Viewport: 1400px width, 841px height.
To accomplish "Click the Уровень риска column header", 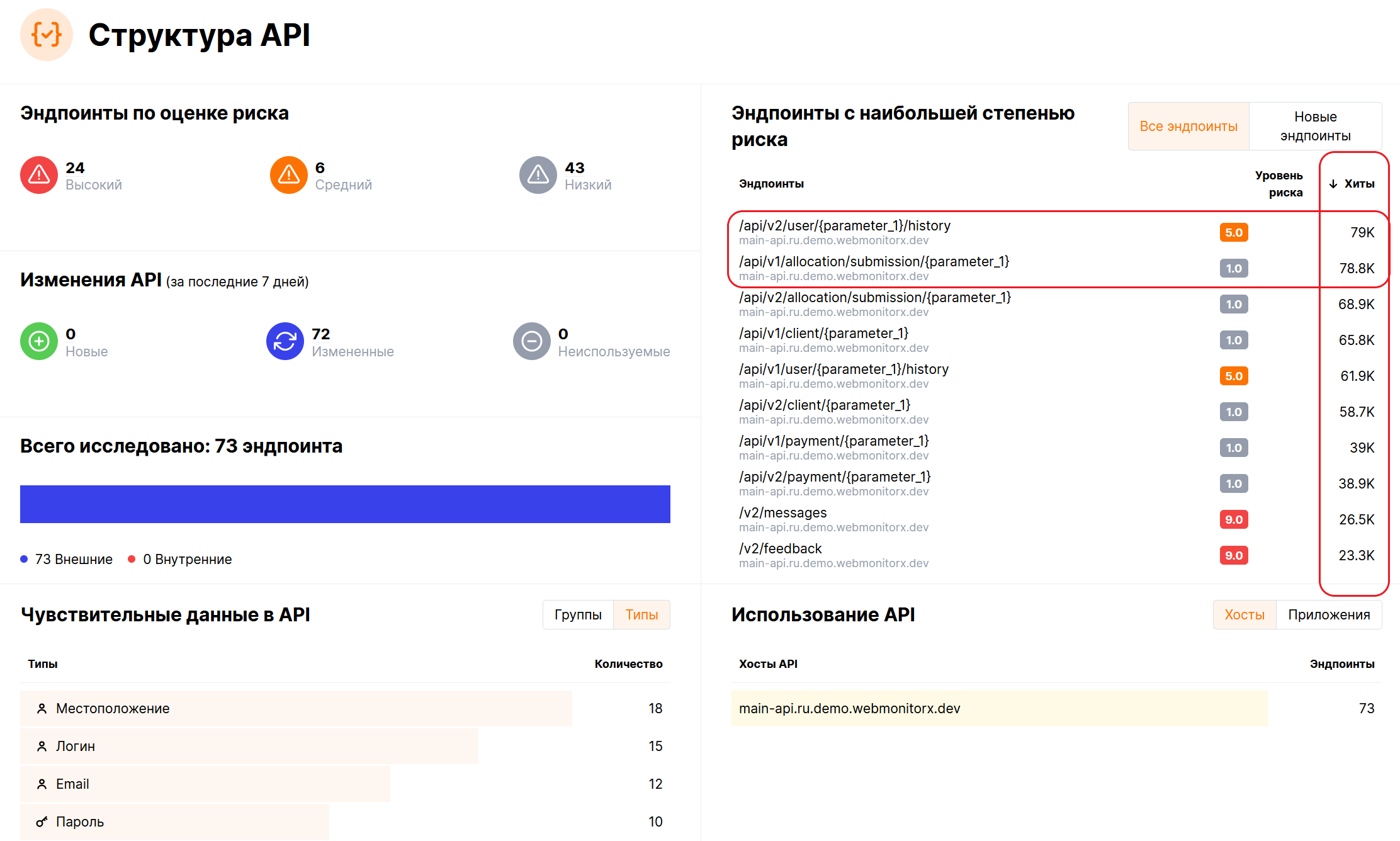I will (1279, 184).
